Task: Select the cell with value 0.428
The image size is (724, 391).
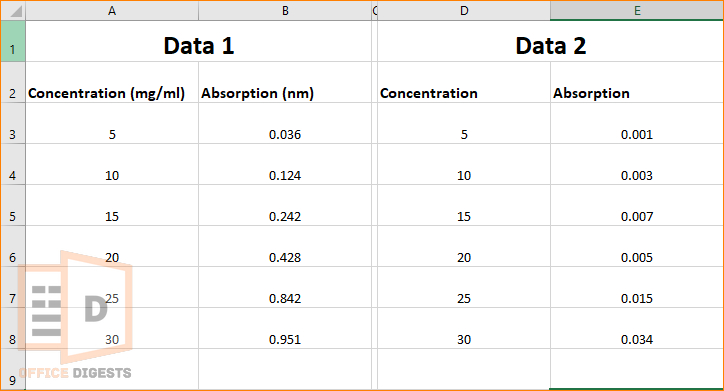Action: [285, 247]
